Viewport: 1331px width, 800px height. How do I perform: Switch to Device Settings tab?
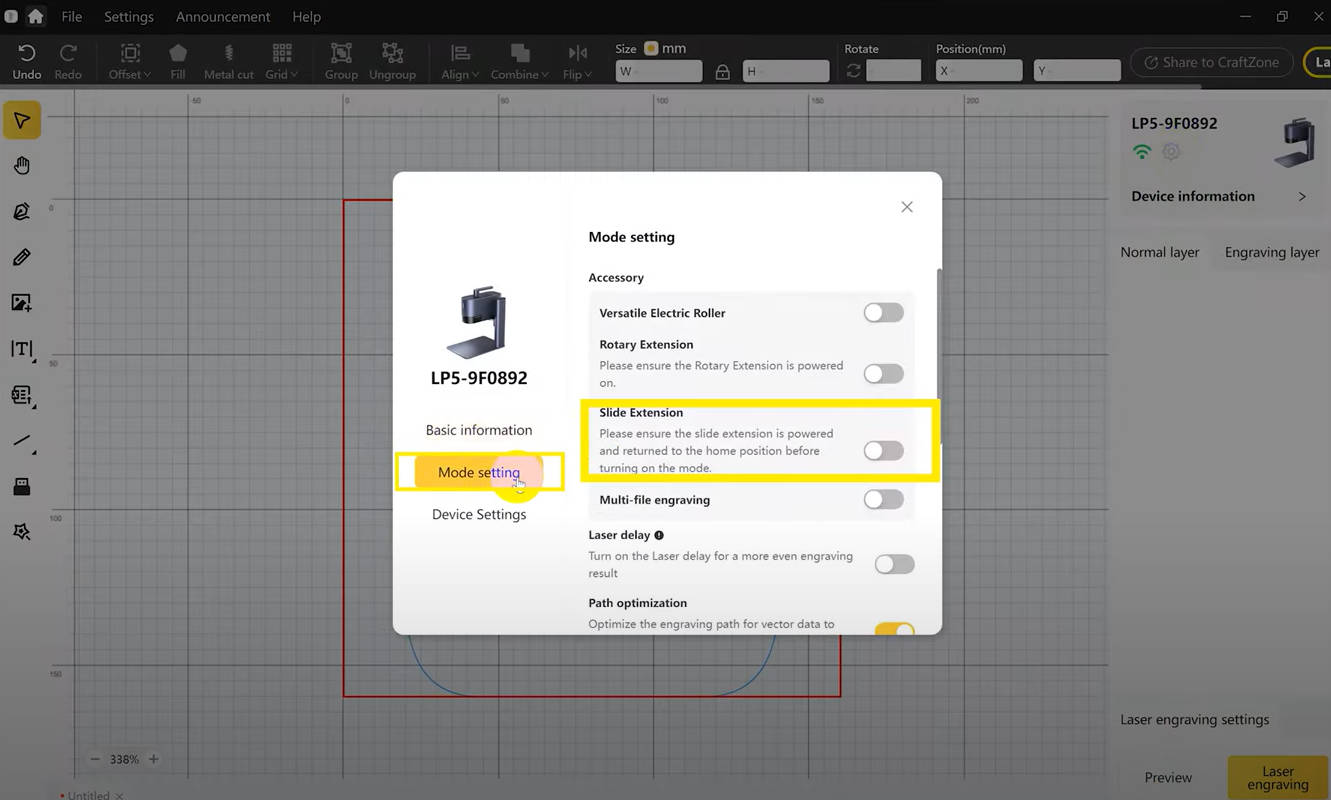pos(479,514)
